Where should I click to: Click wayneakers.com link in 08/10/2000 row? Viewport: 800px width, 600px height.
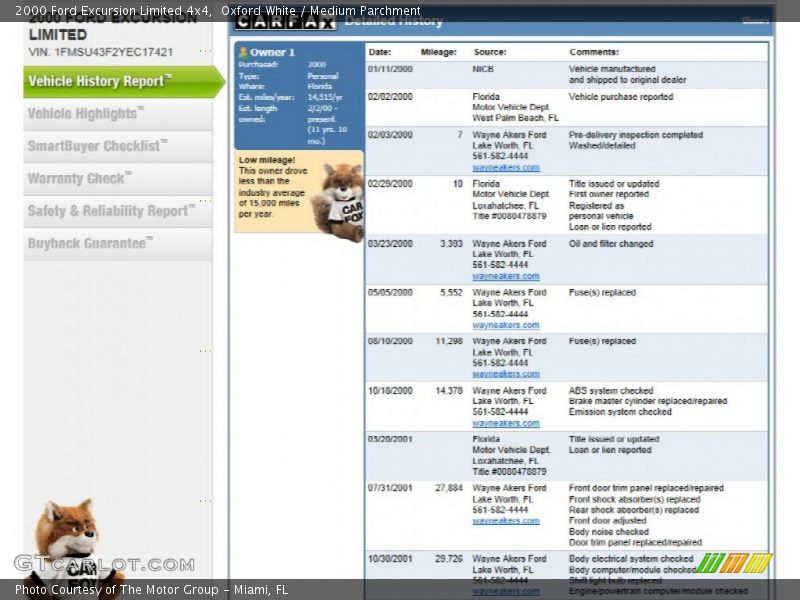coord(505,374)
